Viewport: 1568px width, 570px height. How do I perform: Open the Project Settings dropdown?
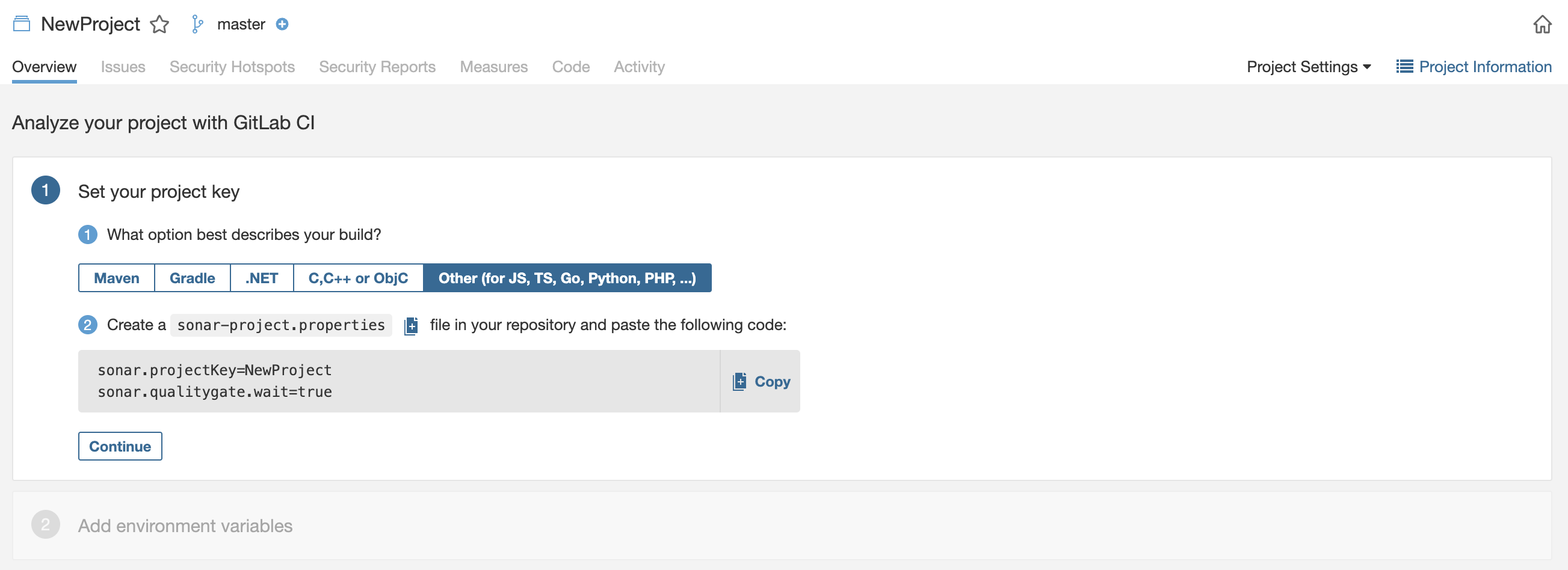tap(1308, 67)
